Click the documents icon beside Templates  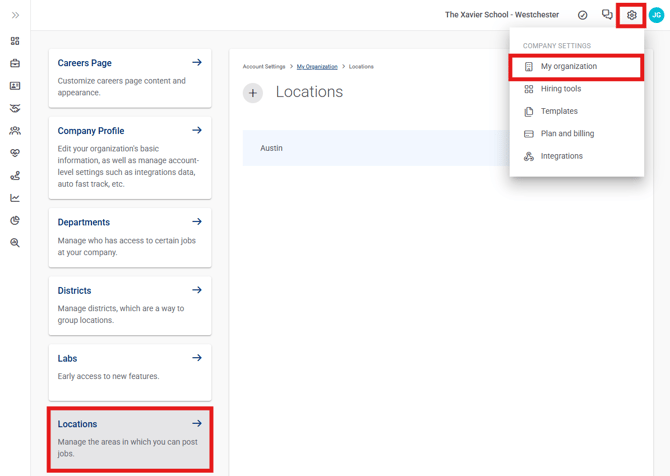(x=529, y=112)
